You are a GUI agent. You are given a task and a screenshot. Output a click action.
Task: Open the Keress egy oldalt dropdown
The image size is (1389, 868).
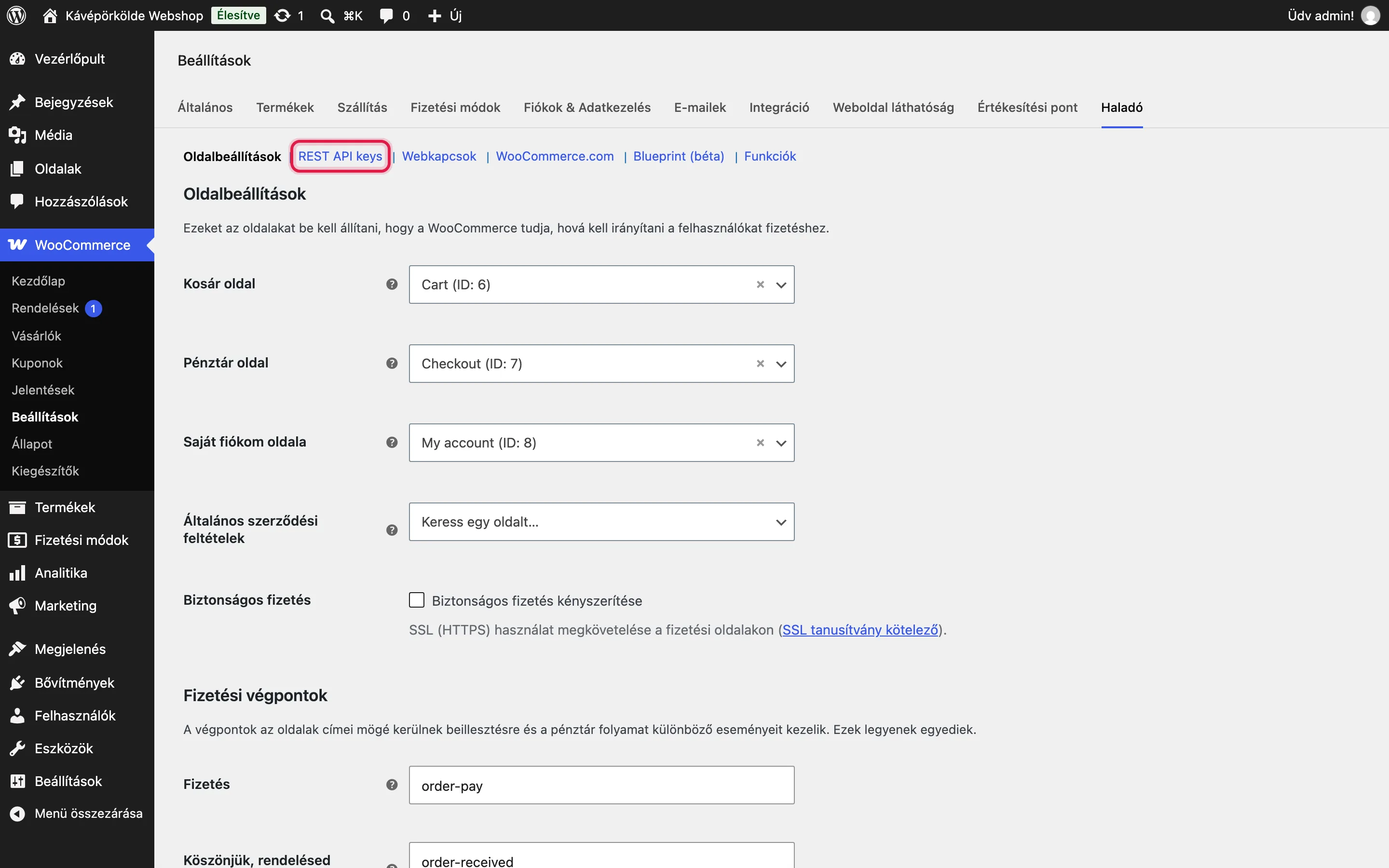click(x=601, y=522)
